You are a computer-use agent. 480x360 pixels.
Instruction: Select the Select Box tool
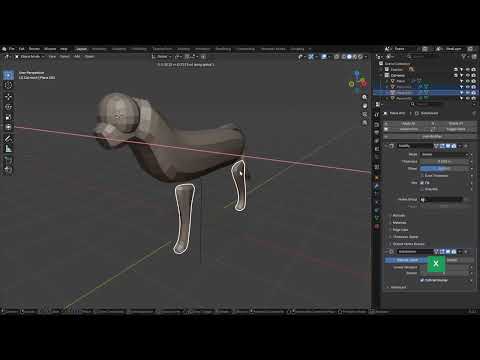[x=8, y=75]
